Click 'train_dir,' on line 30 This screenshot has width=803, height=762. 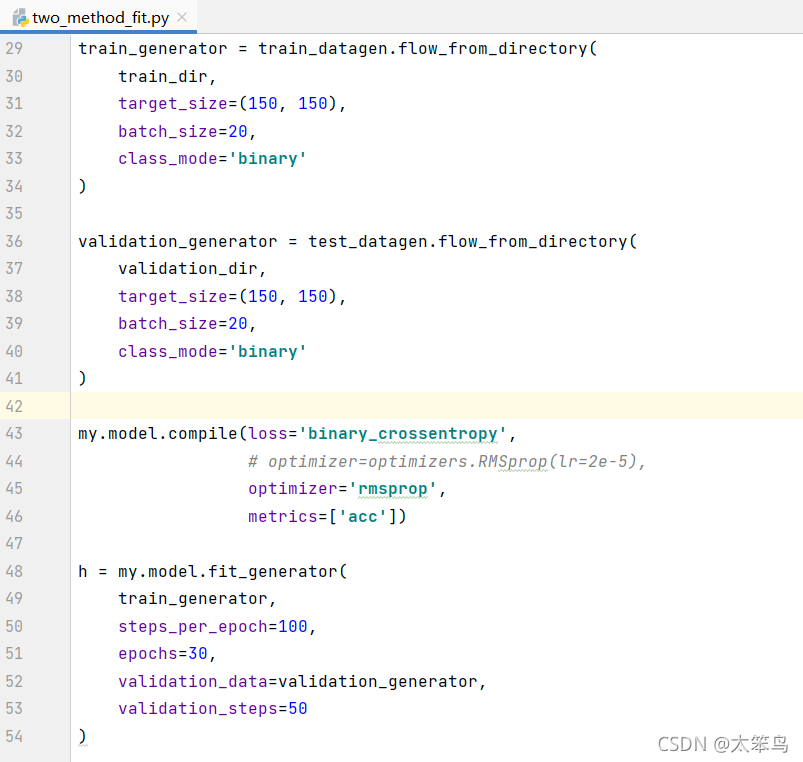point(167,76)
